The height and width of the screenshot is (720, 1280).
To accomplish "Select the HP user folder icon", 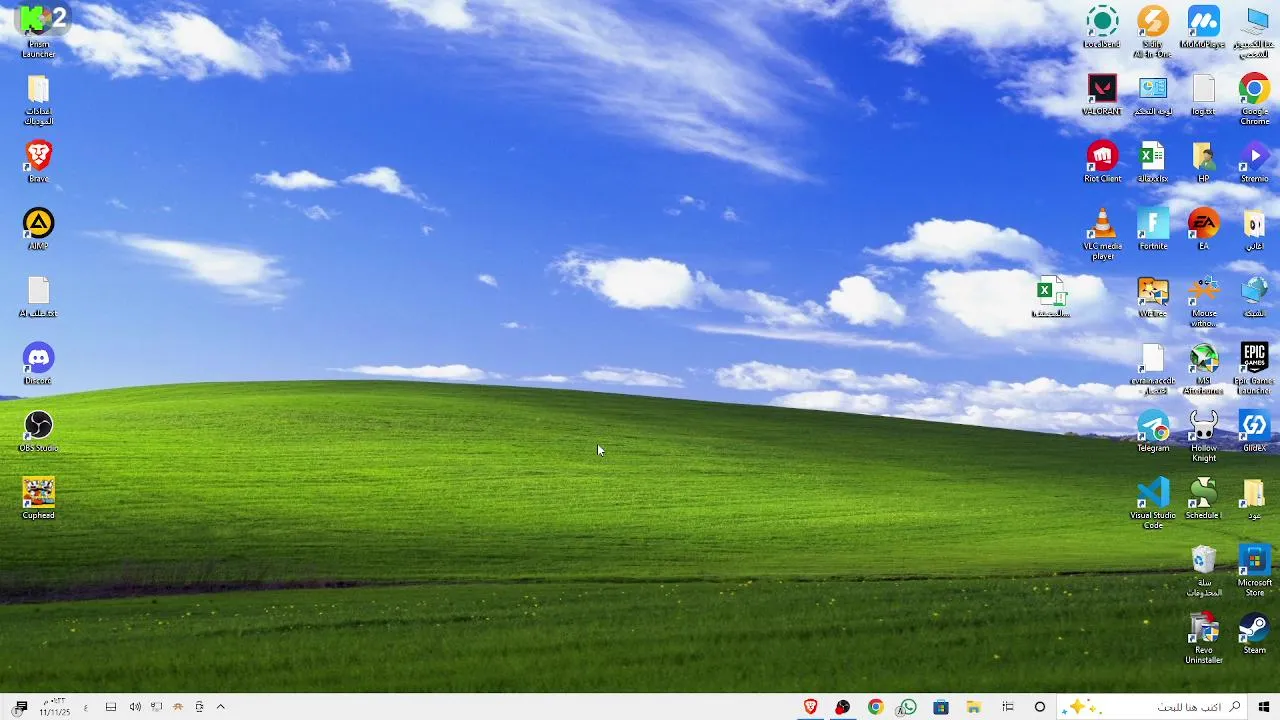I will [1203, 161].
